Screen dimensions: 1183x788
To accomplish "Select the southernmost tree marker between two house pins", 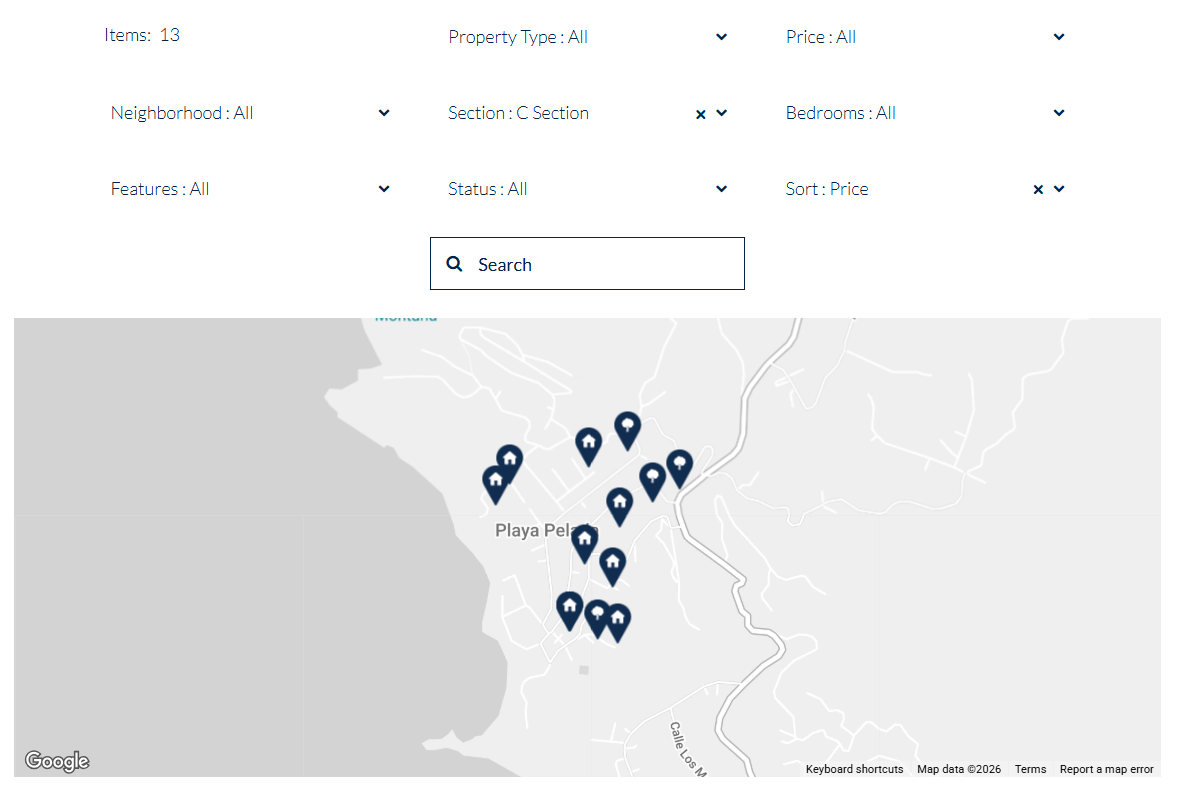I will [598, 619].
